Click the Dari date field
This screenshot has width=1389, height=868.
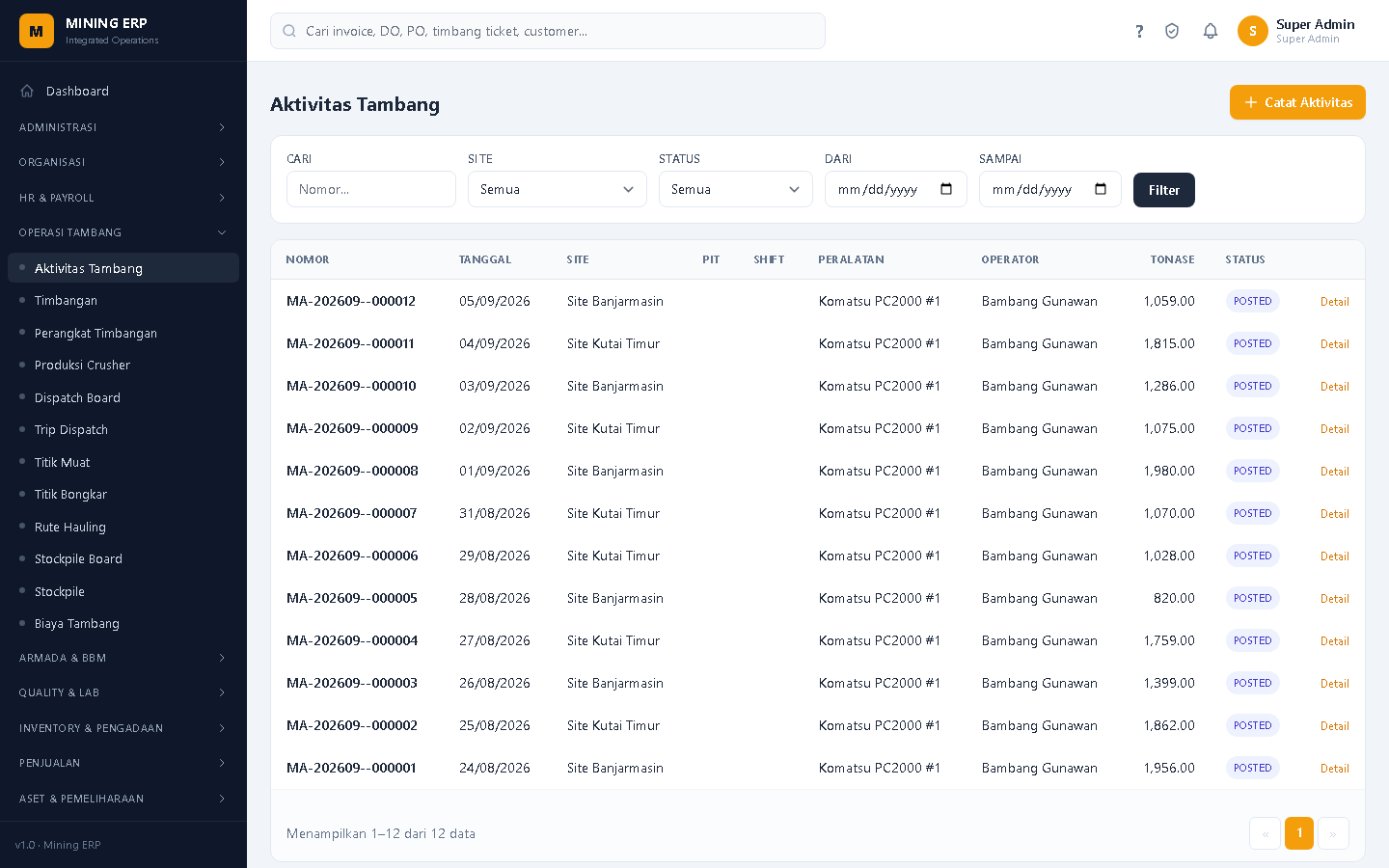tap(896, 189)
